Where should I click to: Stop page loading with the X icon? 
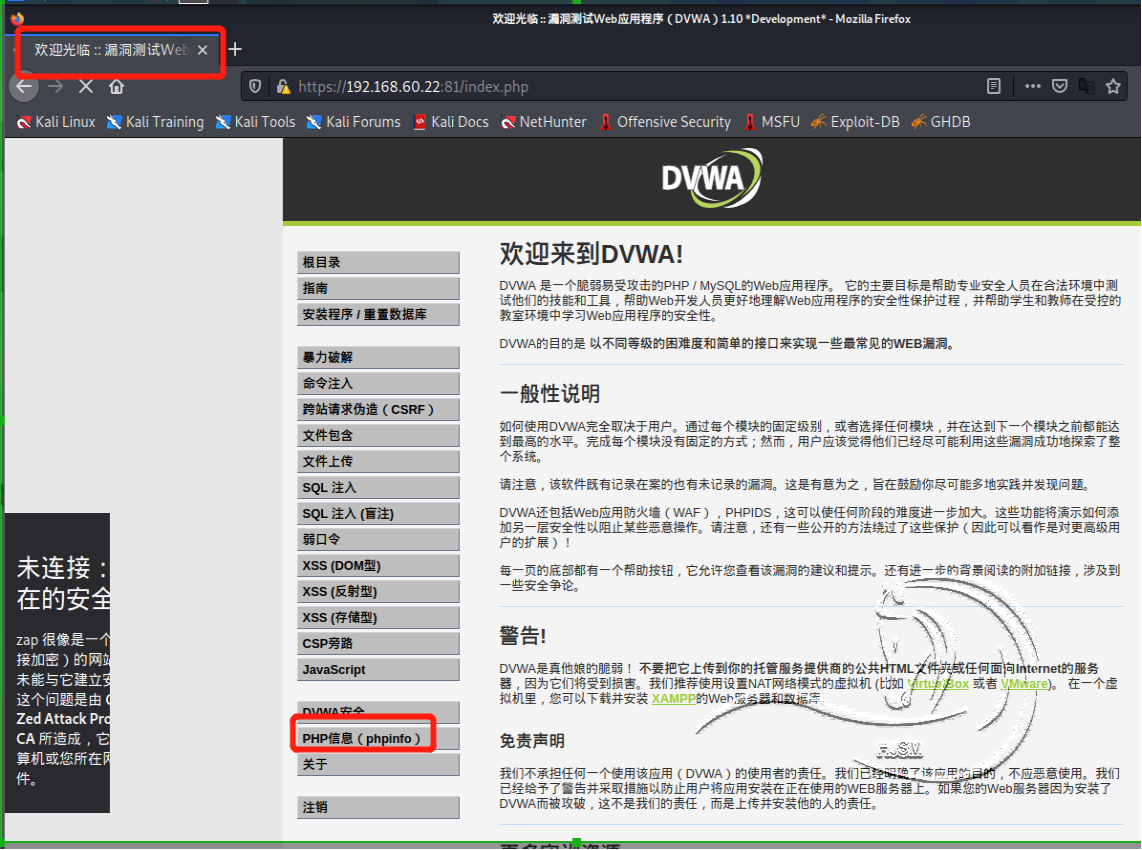tap(85, 87)
